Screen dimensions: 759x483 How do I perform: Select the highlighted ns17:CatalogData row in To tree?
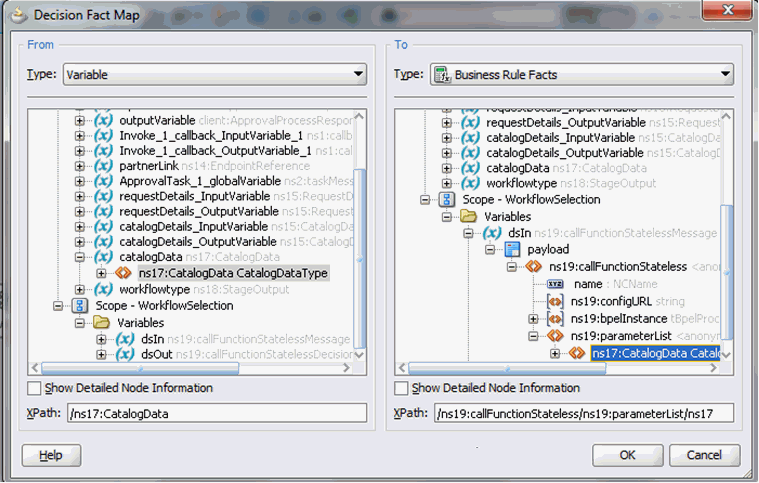(x=655, y=353)
